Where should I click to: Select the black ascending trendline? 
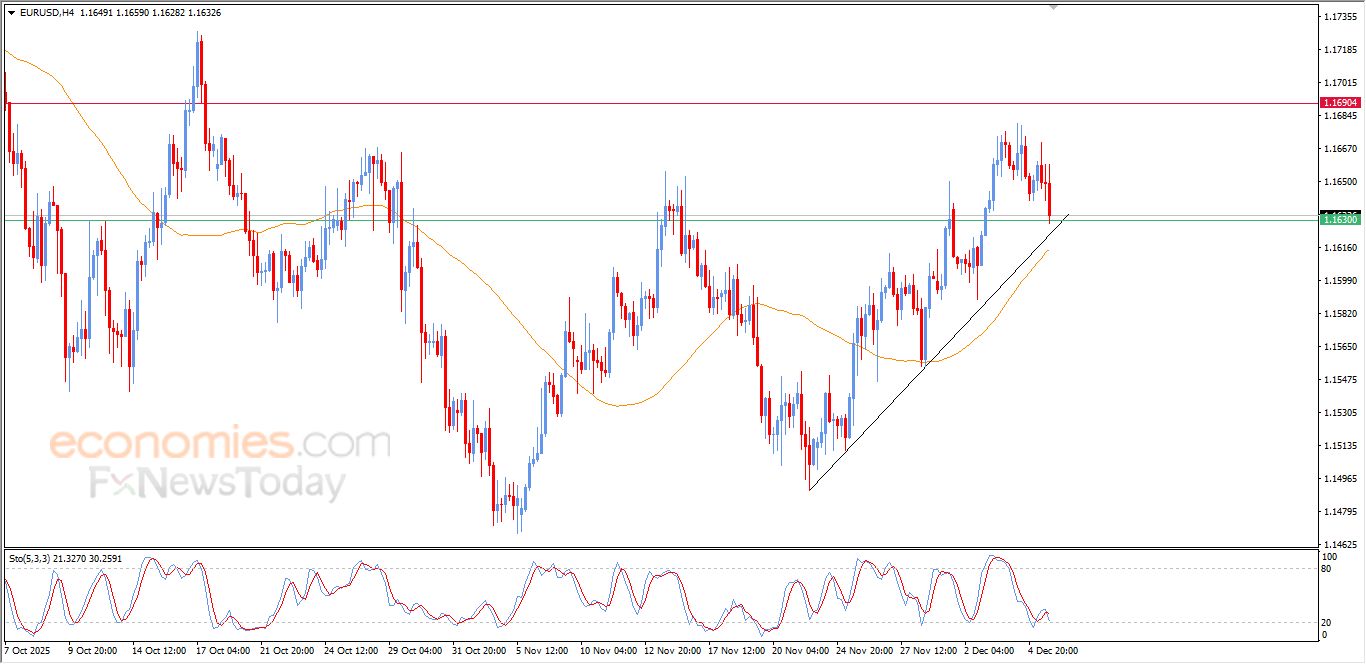[940, 350]
